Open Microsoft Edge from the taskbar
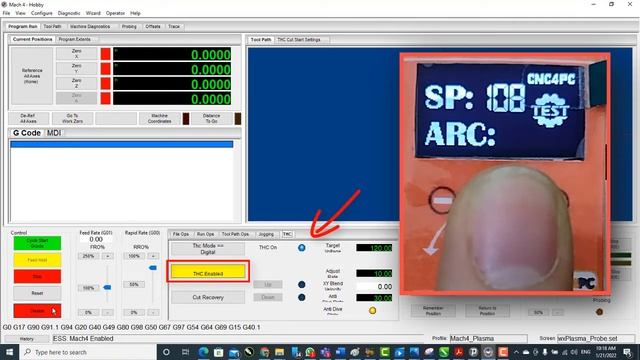Image resolution: width=640 pixels, height=360 pixels. click(x=203, y=352)
